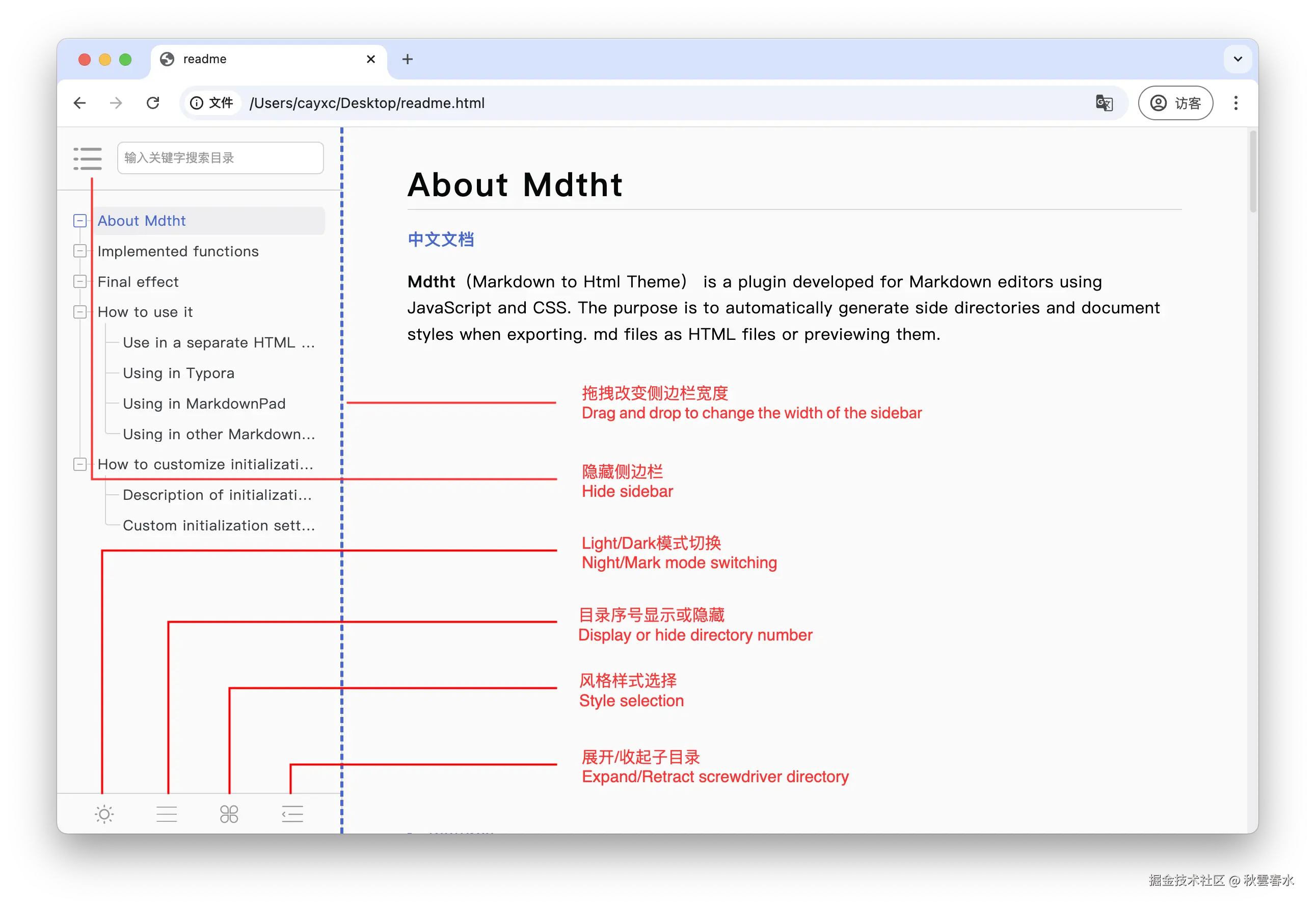The image size is (1316, 909).
Task: Open the style selection icon
Action: pos(229,814)
